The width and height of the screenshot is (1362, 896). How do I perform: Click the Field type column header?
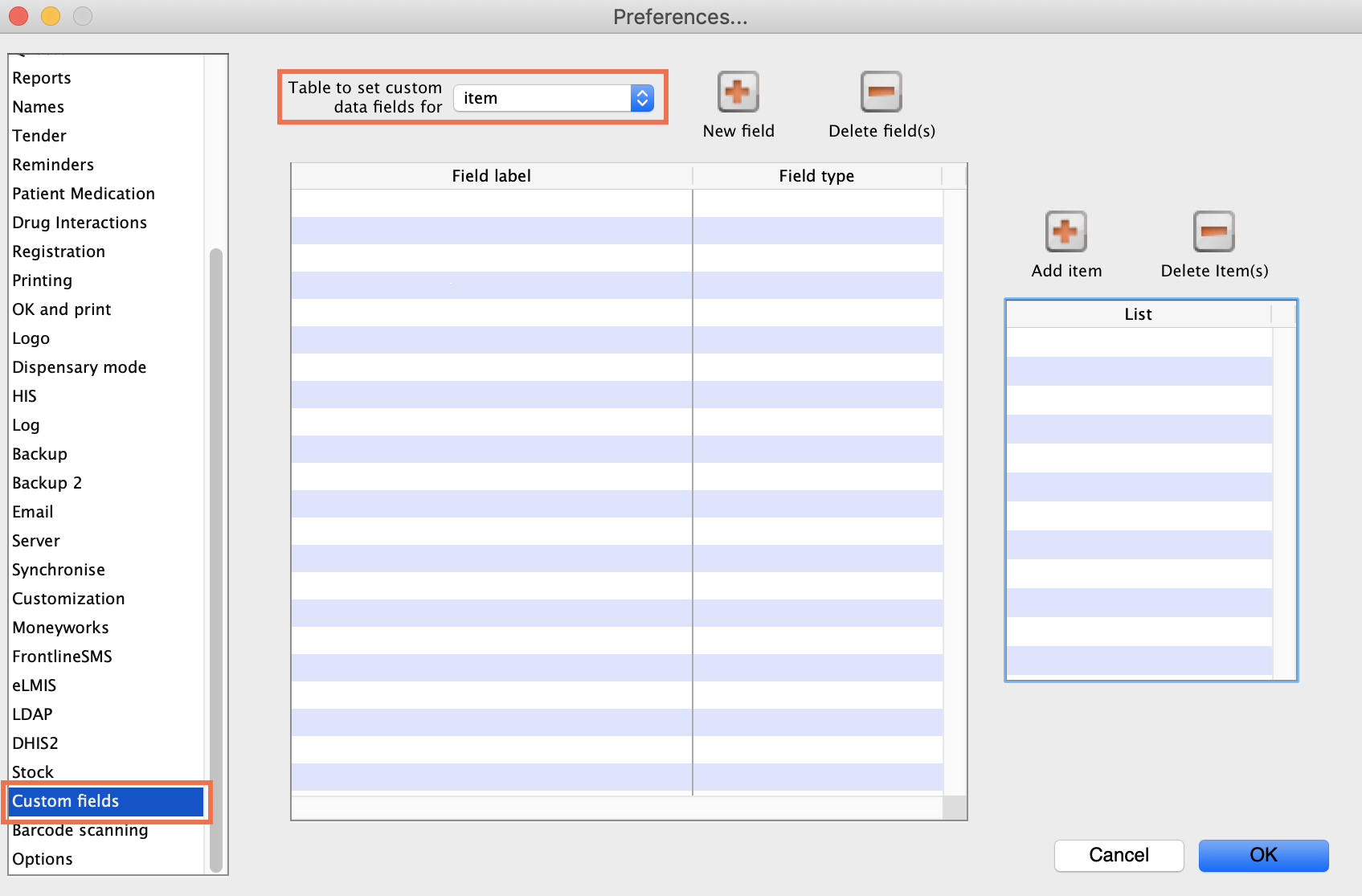click(816, 176)
